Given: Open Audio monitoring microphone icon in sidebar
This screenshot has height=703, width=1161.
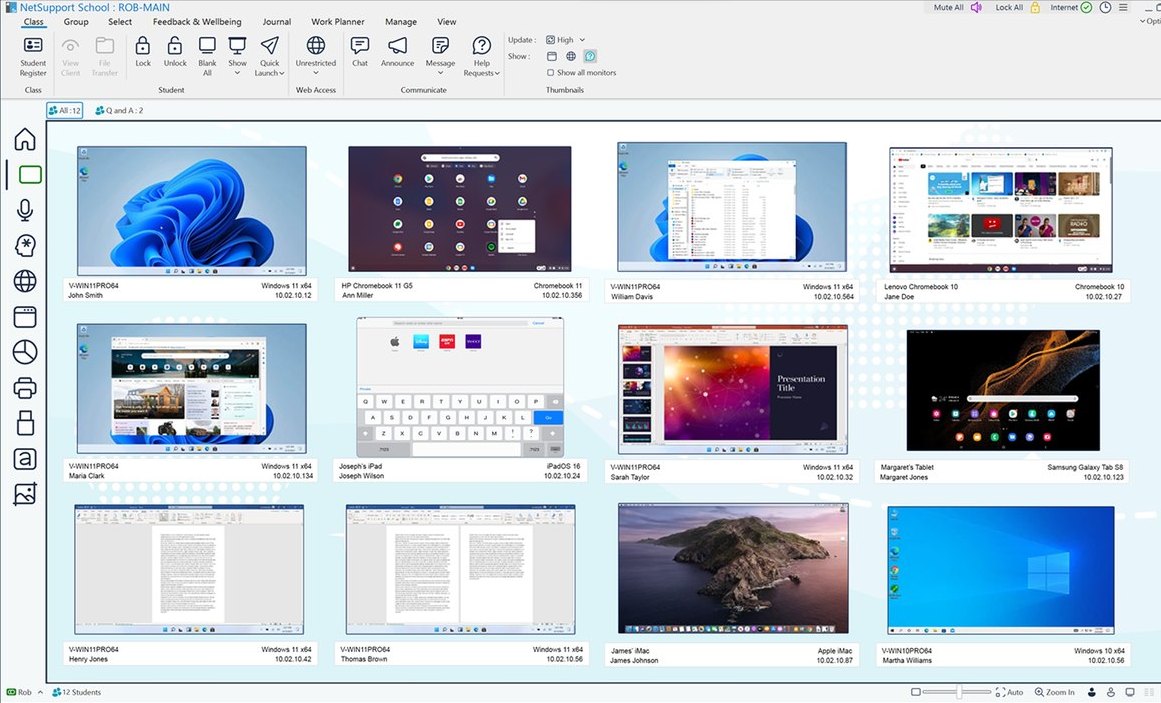Looking at the screenshot, I should point(25,210).
